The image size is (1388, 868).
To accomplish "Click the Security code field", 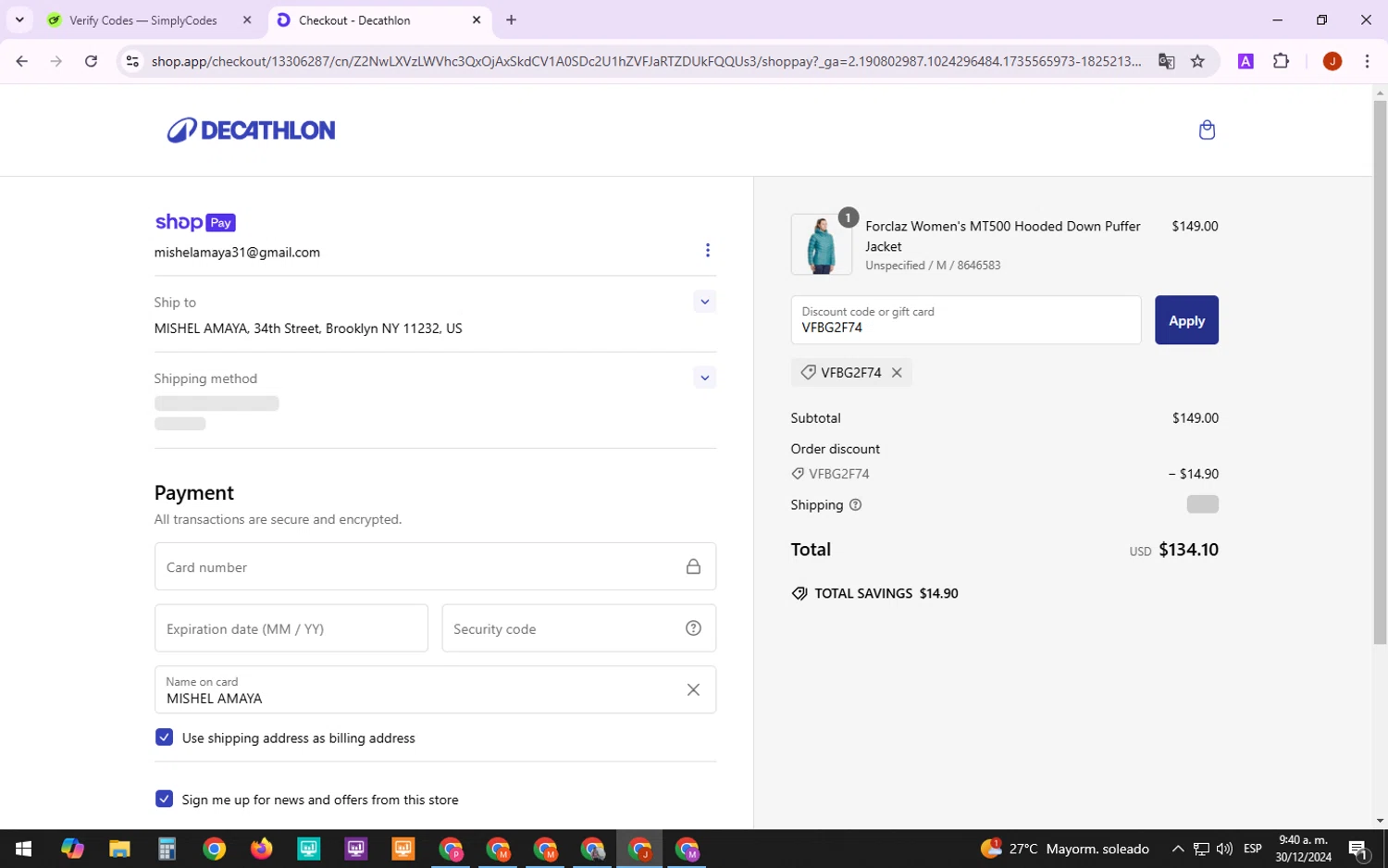I will tap(578, 628).
